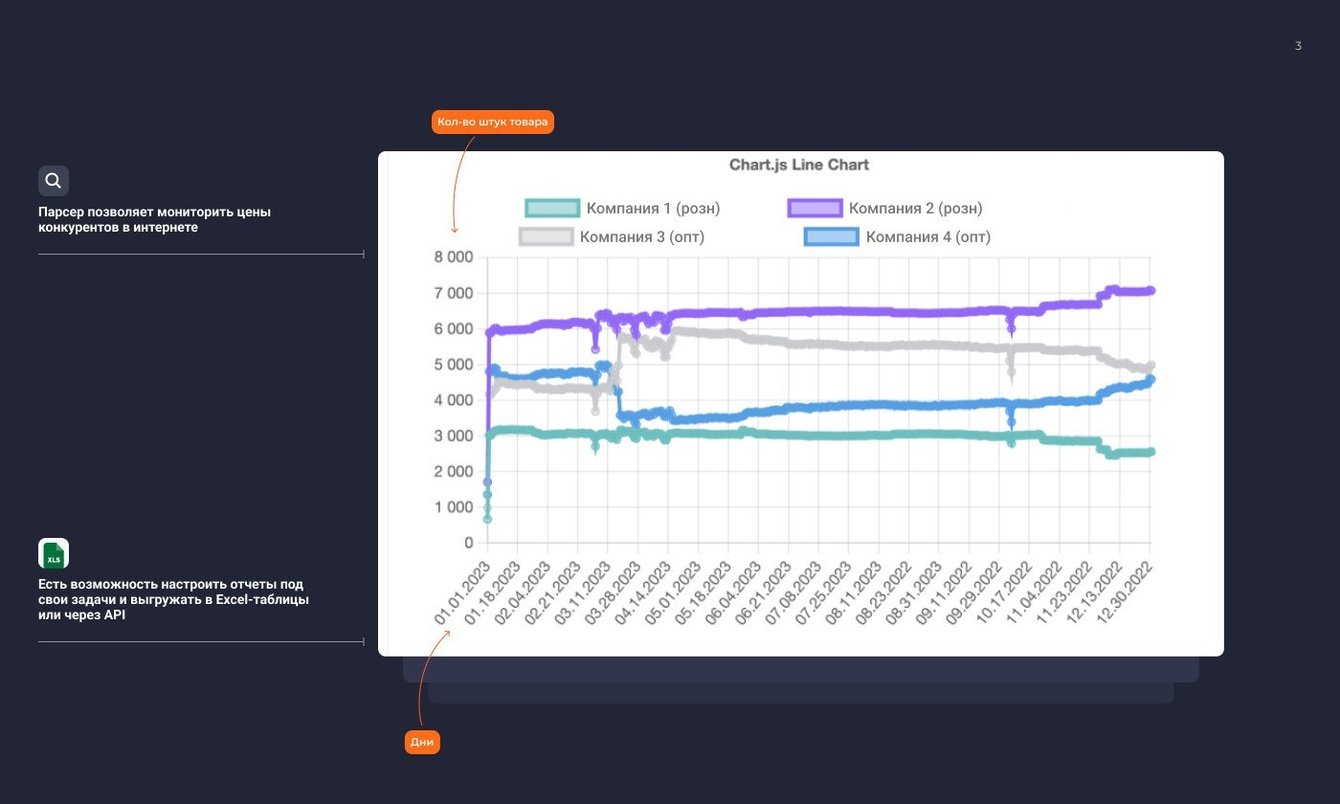
Task: Click the Компания 4 (опт) legend label
Action: [x=928, y=237]
